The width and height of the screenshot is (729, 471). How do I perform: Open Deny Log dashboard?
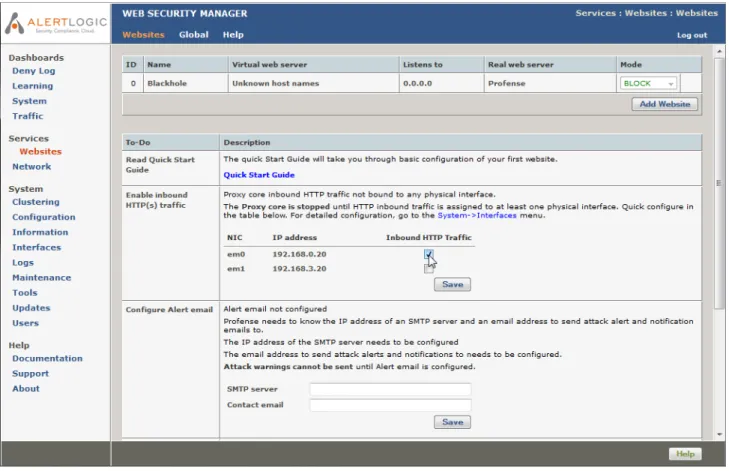point(33,71)
